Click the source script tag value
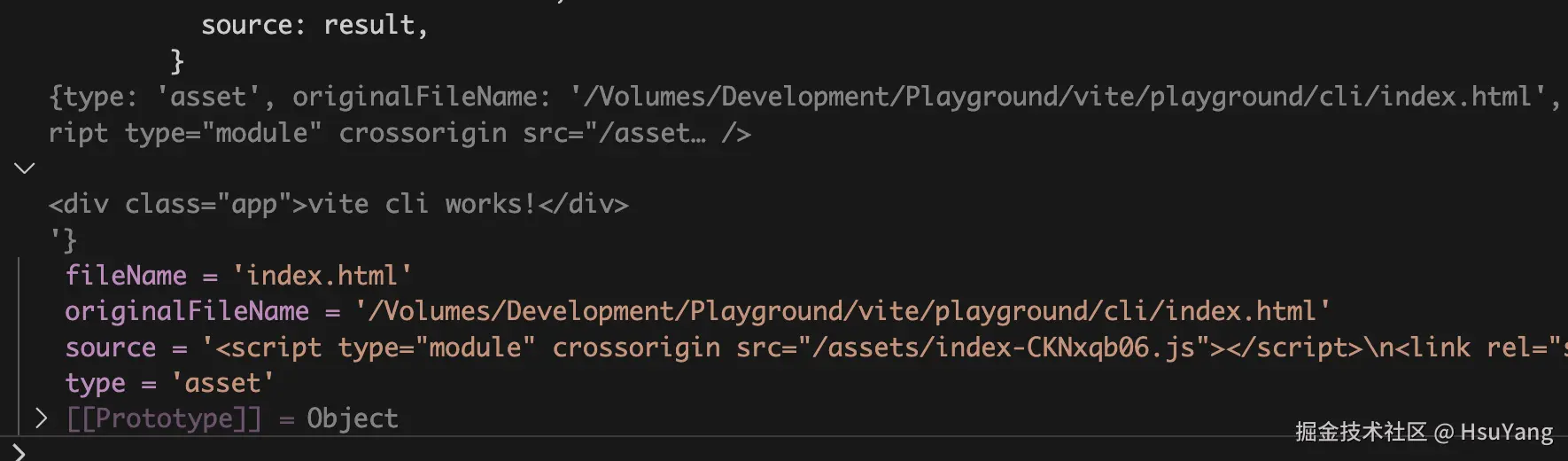This screenshot has height=461, width=1568. pyautogui.click(x=884, y=348)
